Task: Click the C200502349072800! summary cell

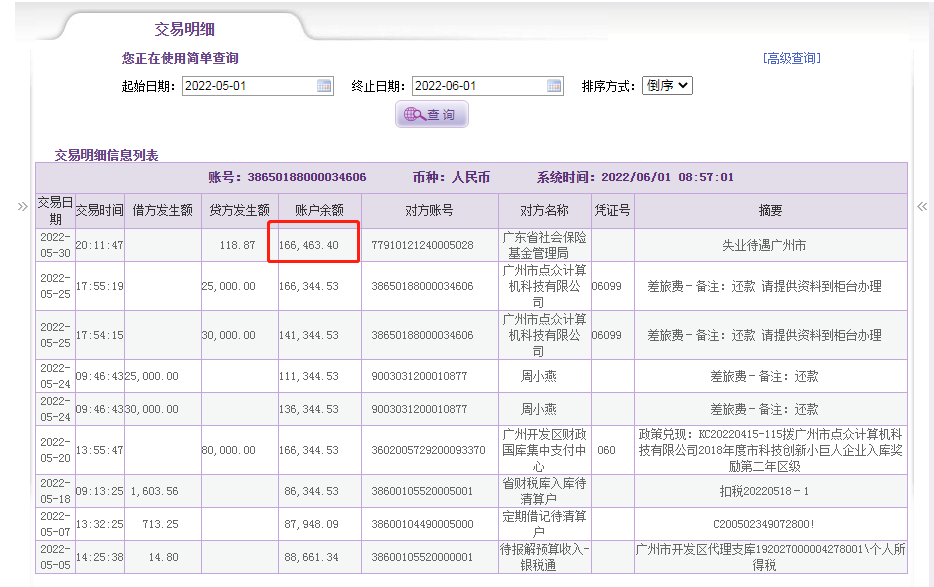Action: coord(771,524)
